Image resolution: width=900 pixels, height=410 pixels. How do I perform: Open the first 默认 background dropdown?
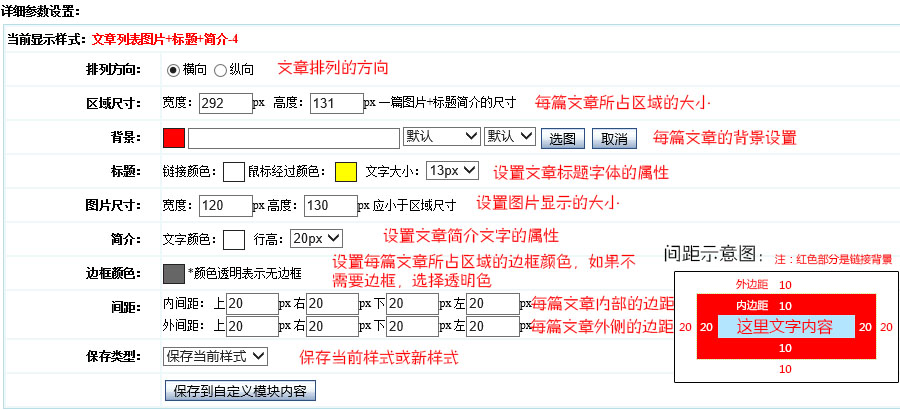click(439, 137)
